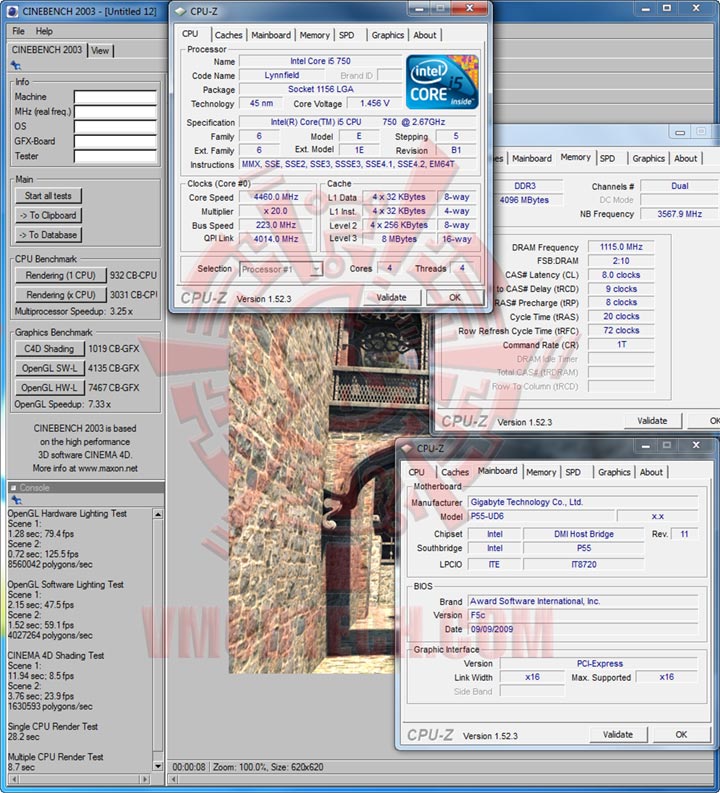Click console scrollbar up arrow
This screenshot has width=720, height=793.
pyautogui.click(x=158, y=514)
